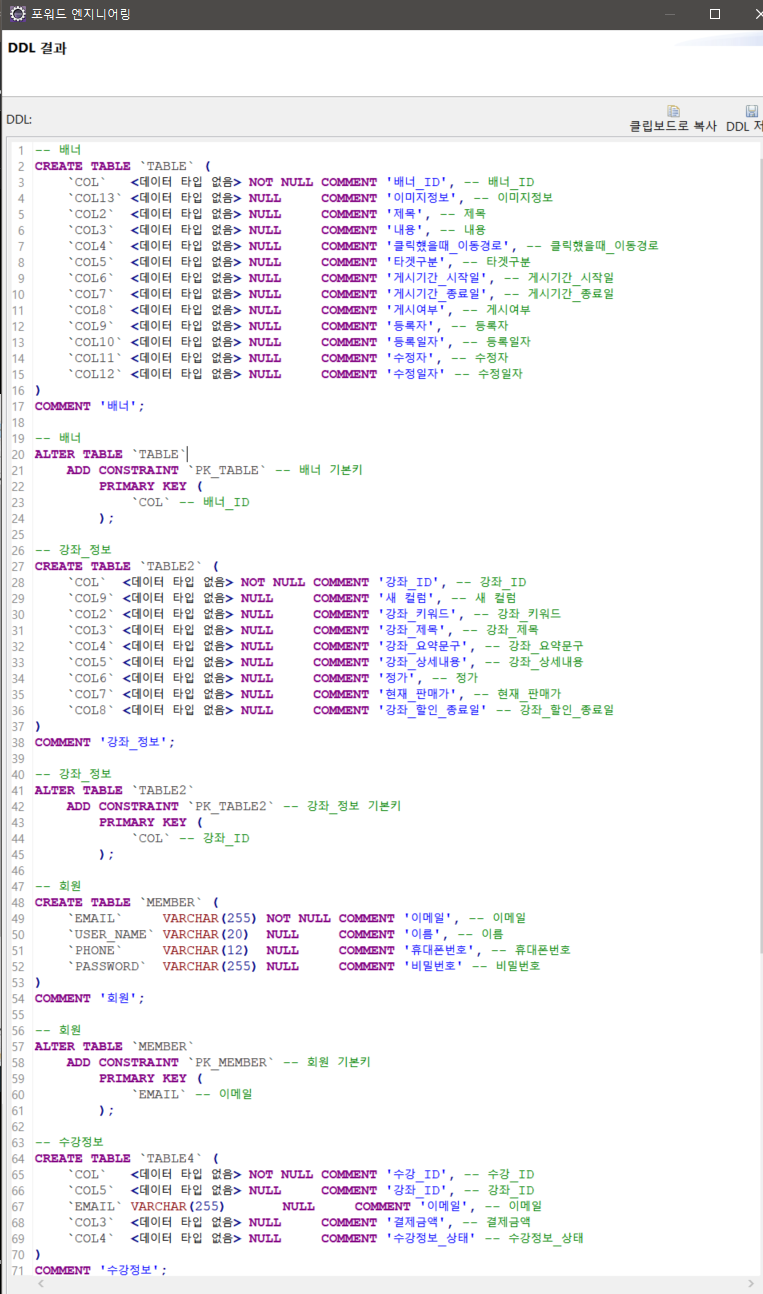Click the gear icon in the title bar
This screenshot has width=763, height=1294.
coord(17,14)
